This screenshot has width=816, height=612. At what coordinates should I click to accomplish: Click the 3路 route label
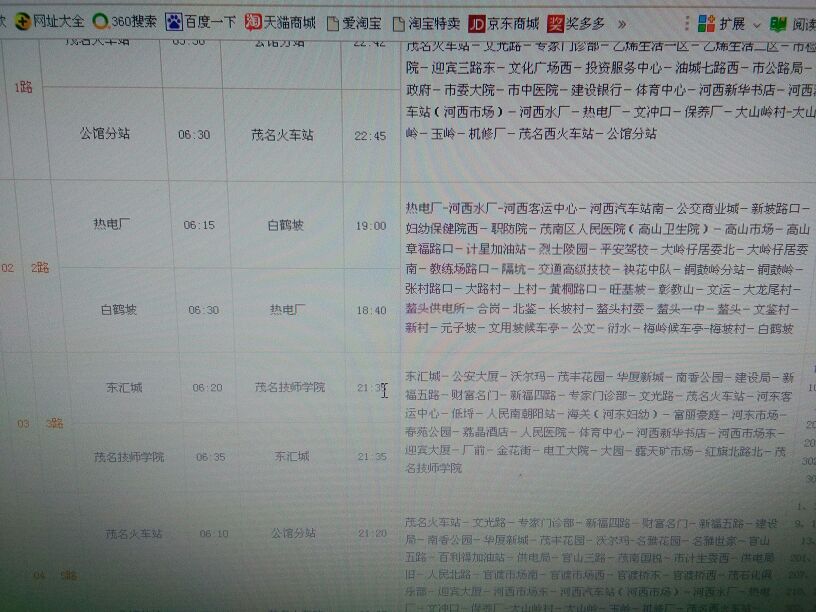(x=55, y=424)
